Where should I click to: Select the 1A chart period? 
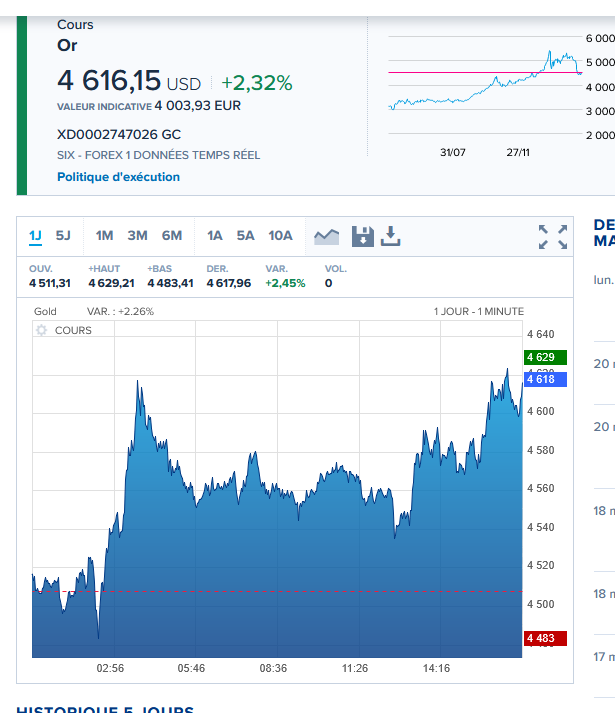[215, 236]
